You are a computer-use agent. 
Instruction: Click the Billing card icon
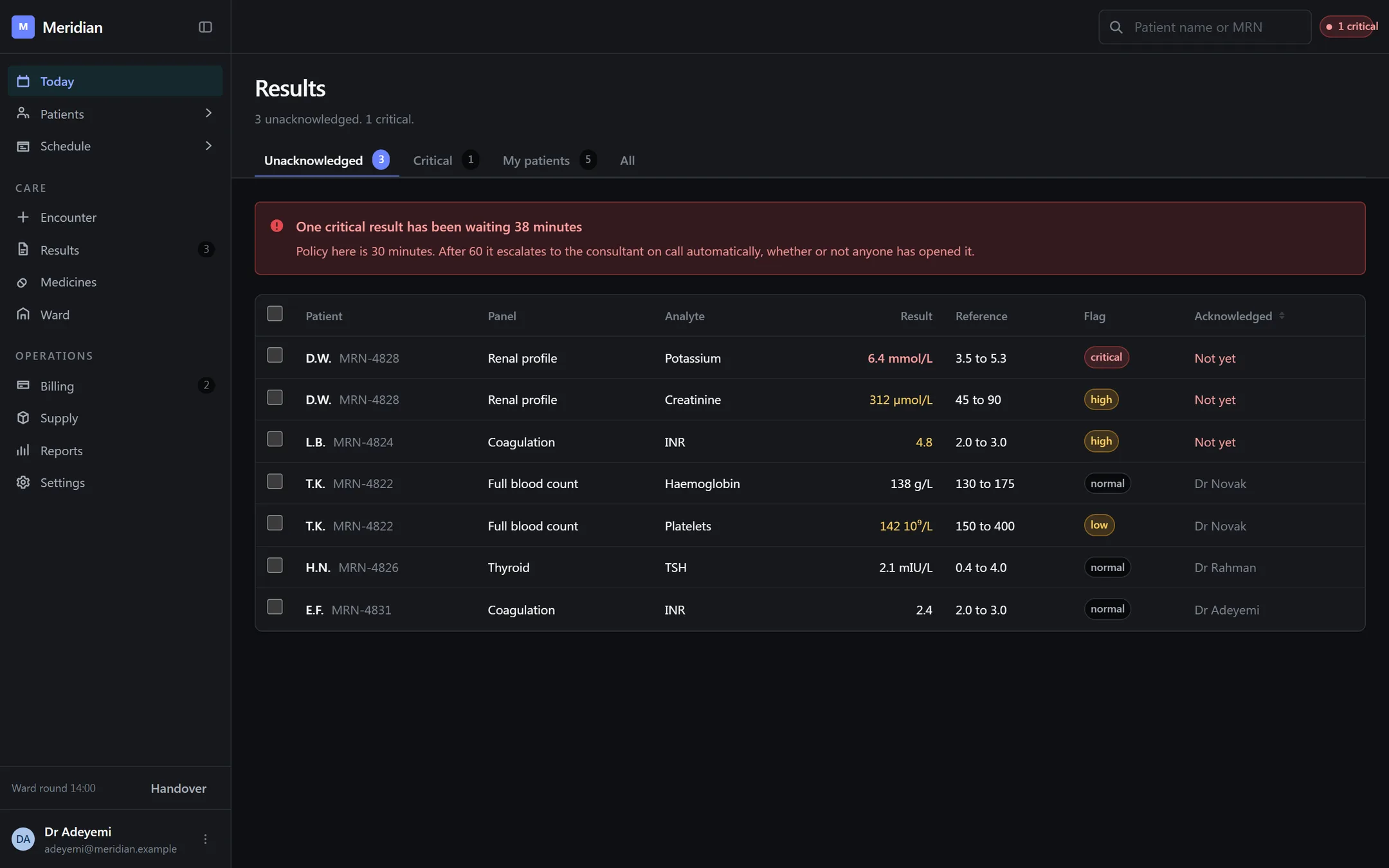(x=23, y=386)
